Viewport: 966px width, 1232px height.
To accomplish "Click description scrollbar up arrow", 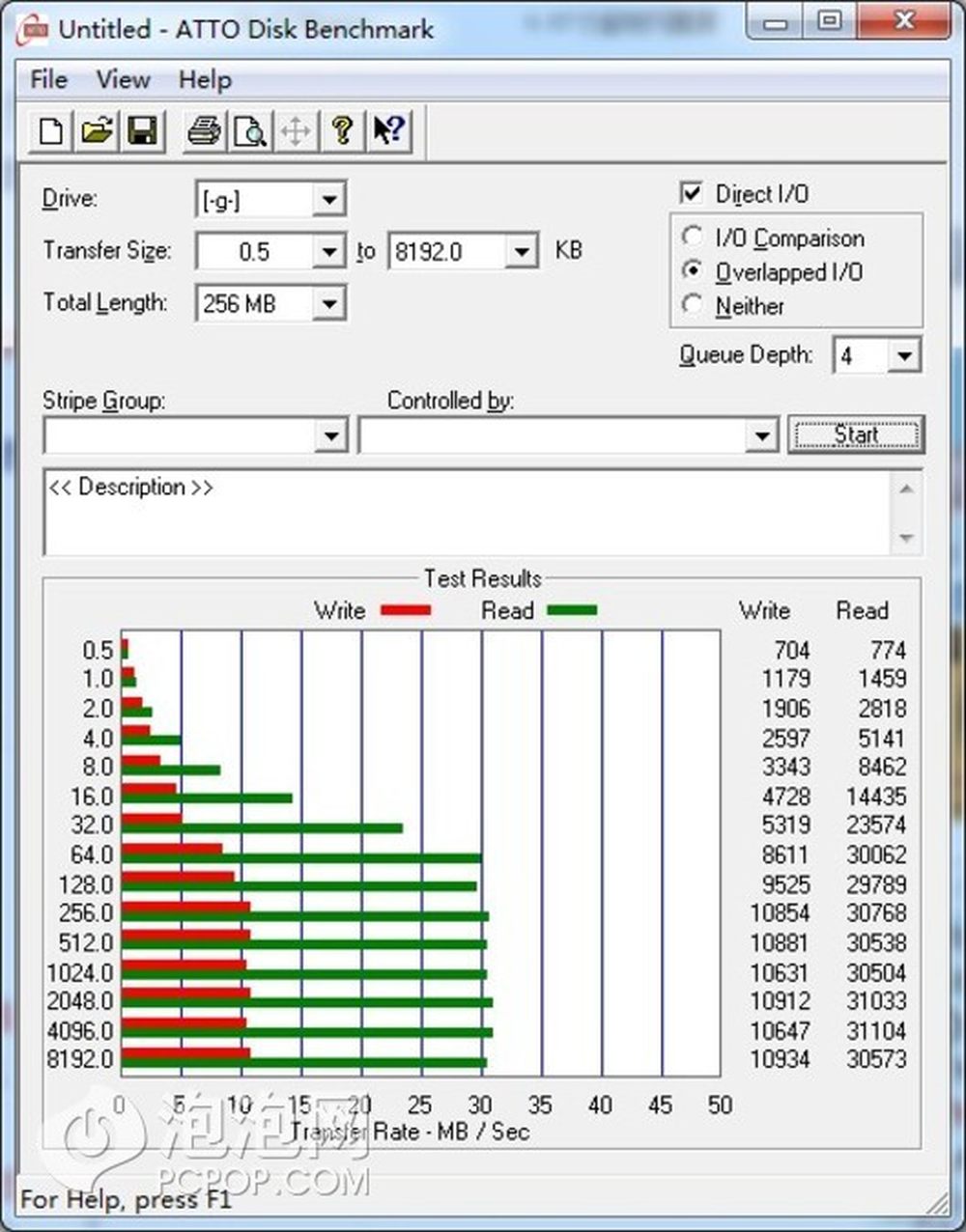I will 906,488.
